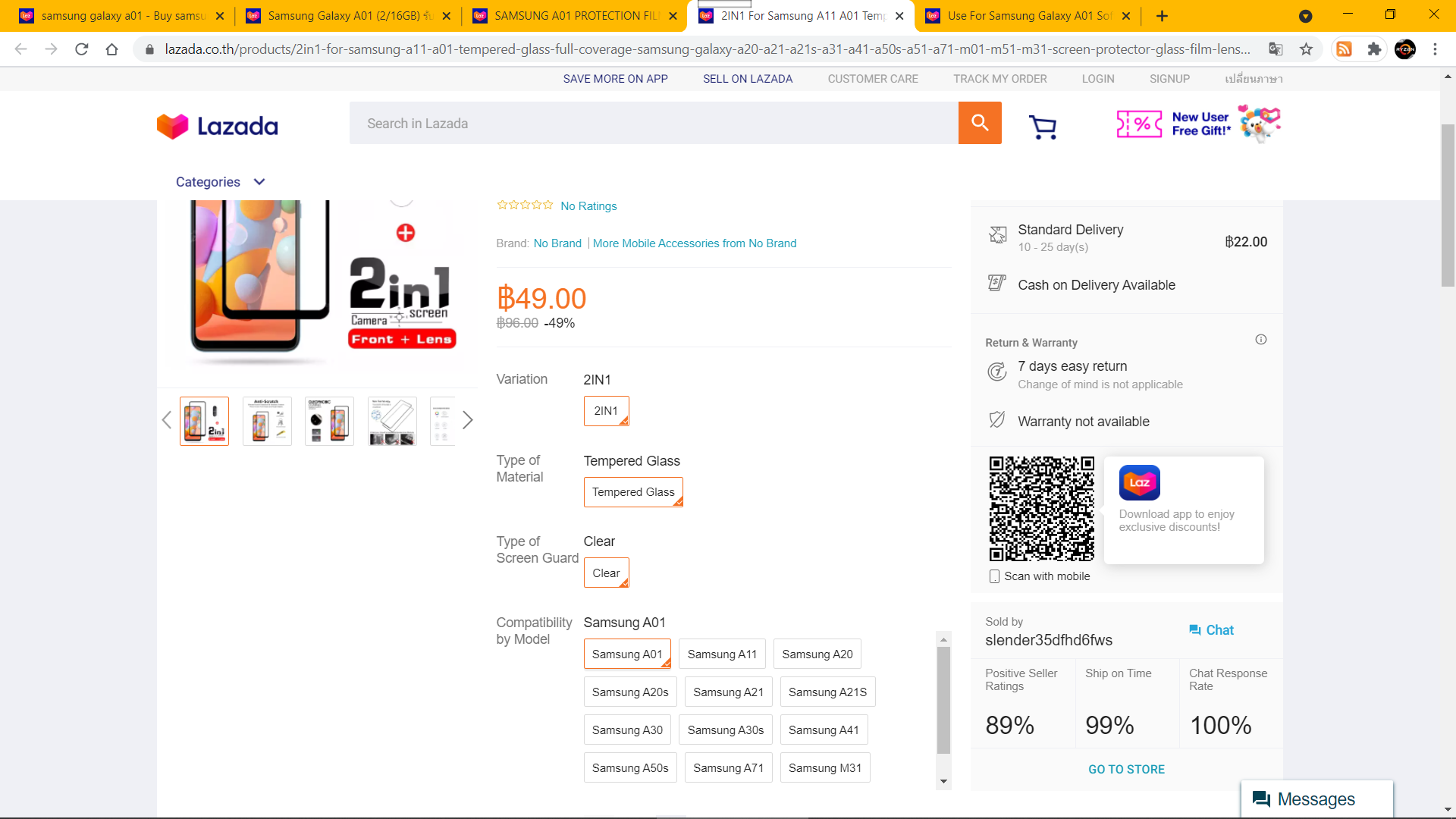Show next product thumbnails arrow
Viewport: 1456px width, 819px height.
[x=468, y=420]
